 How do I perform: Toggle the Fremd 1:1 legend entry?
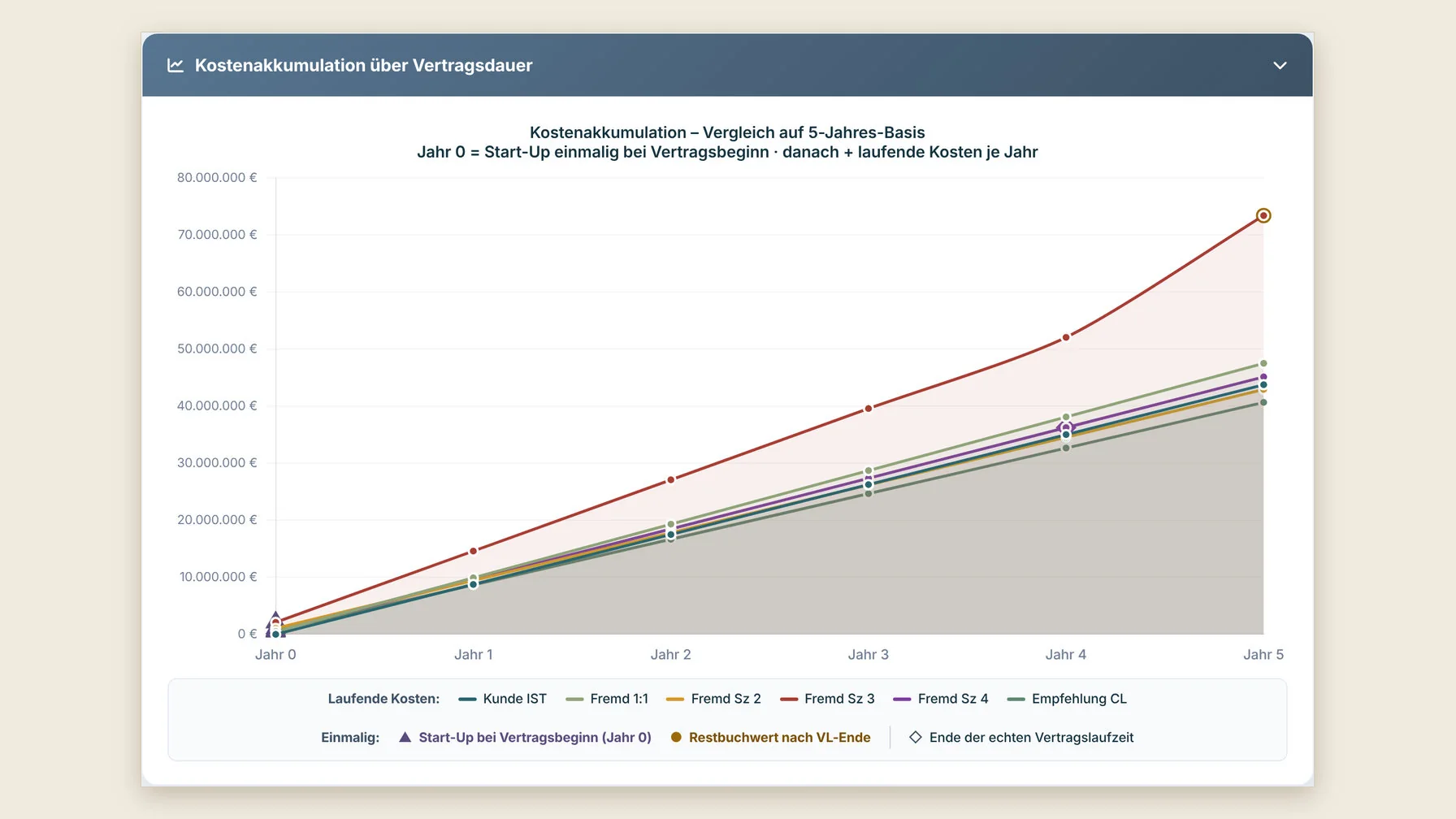pyautogui.click(x=607, y=699)
